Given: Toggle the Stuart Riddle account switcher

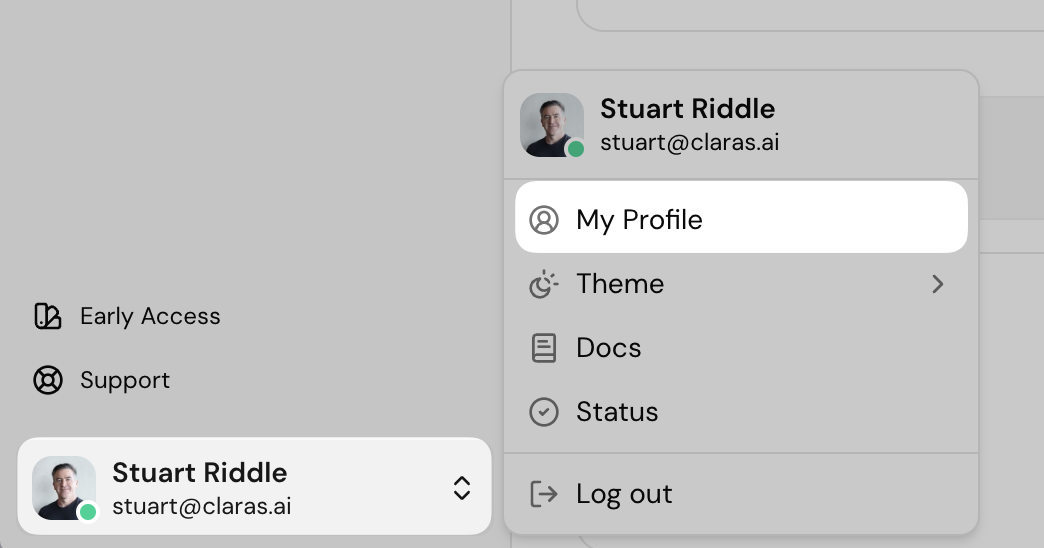Looking at the screenshot, I should coord(254,486).
